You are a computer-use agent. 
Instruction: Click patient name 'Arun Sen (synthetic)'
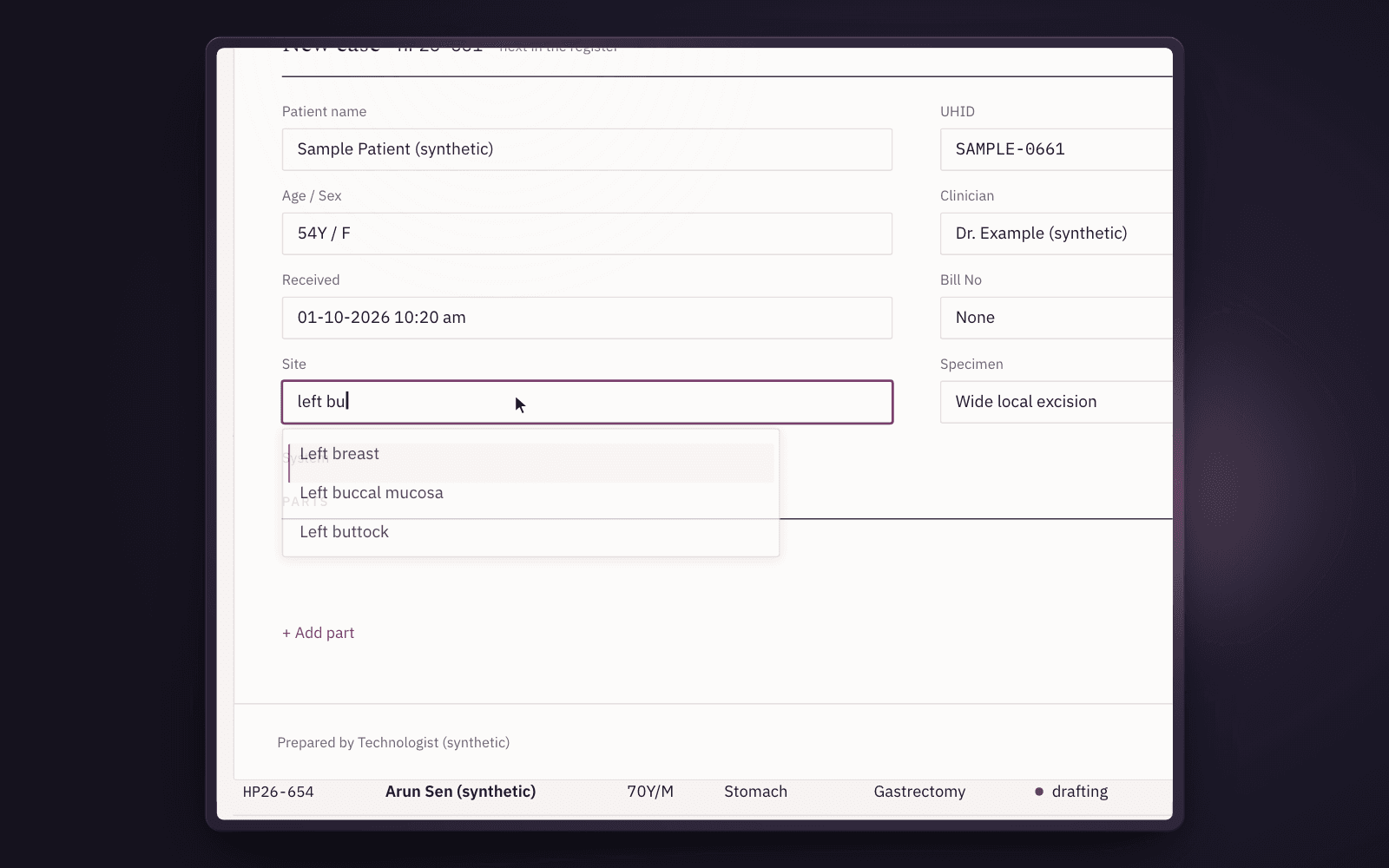(x=460, y=792)
